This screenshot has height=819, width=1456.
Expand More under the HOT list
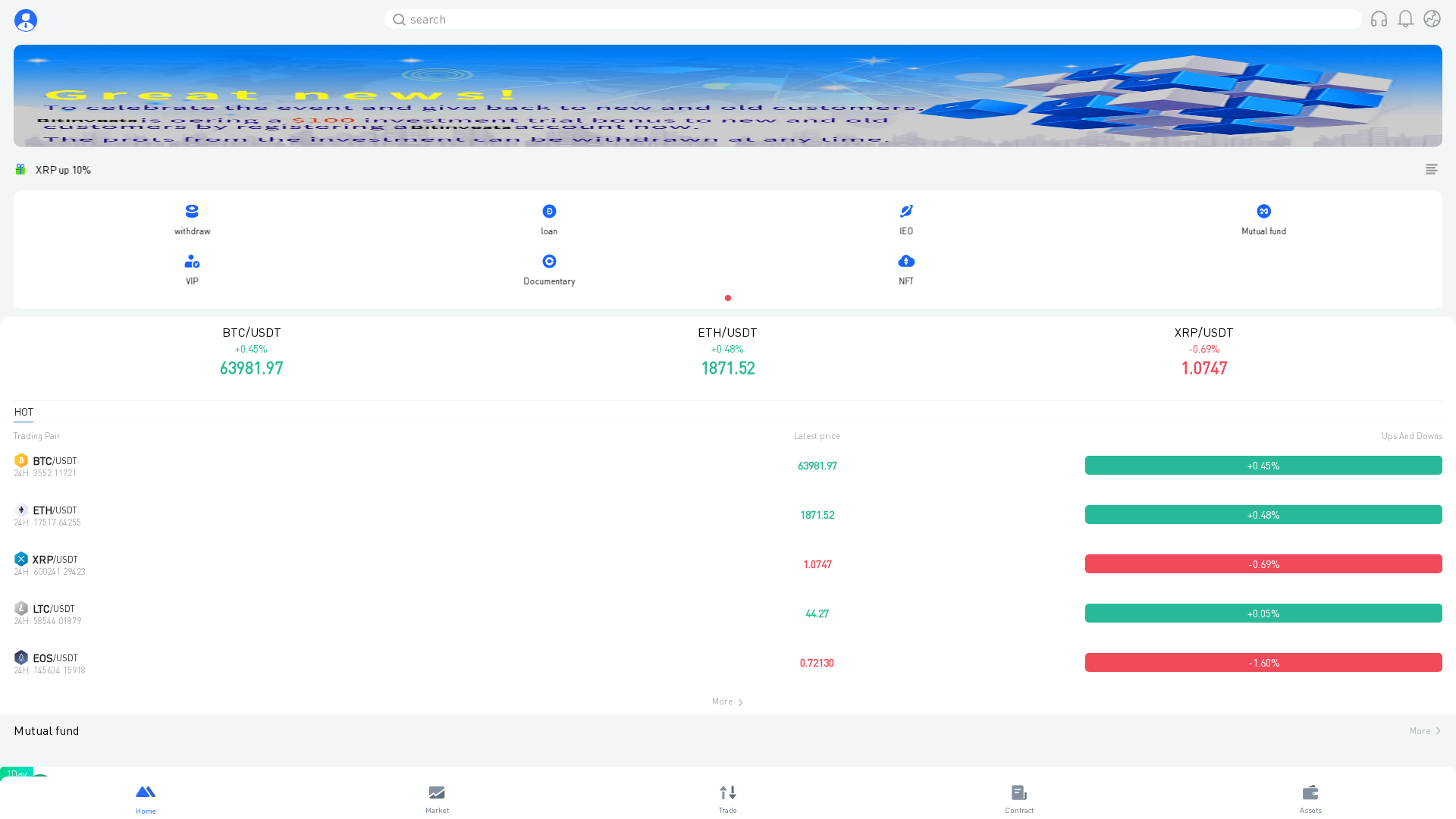[x=728, y=701]
